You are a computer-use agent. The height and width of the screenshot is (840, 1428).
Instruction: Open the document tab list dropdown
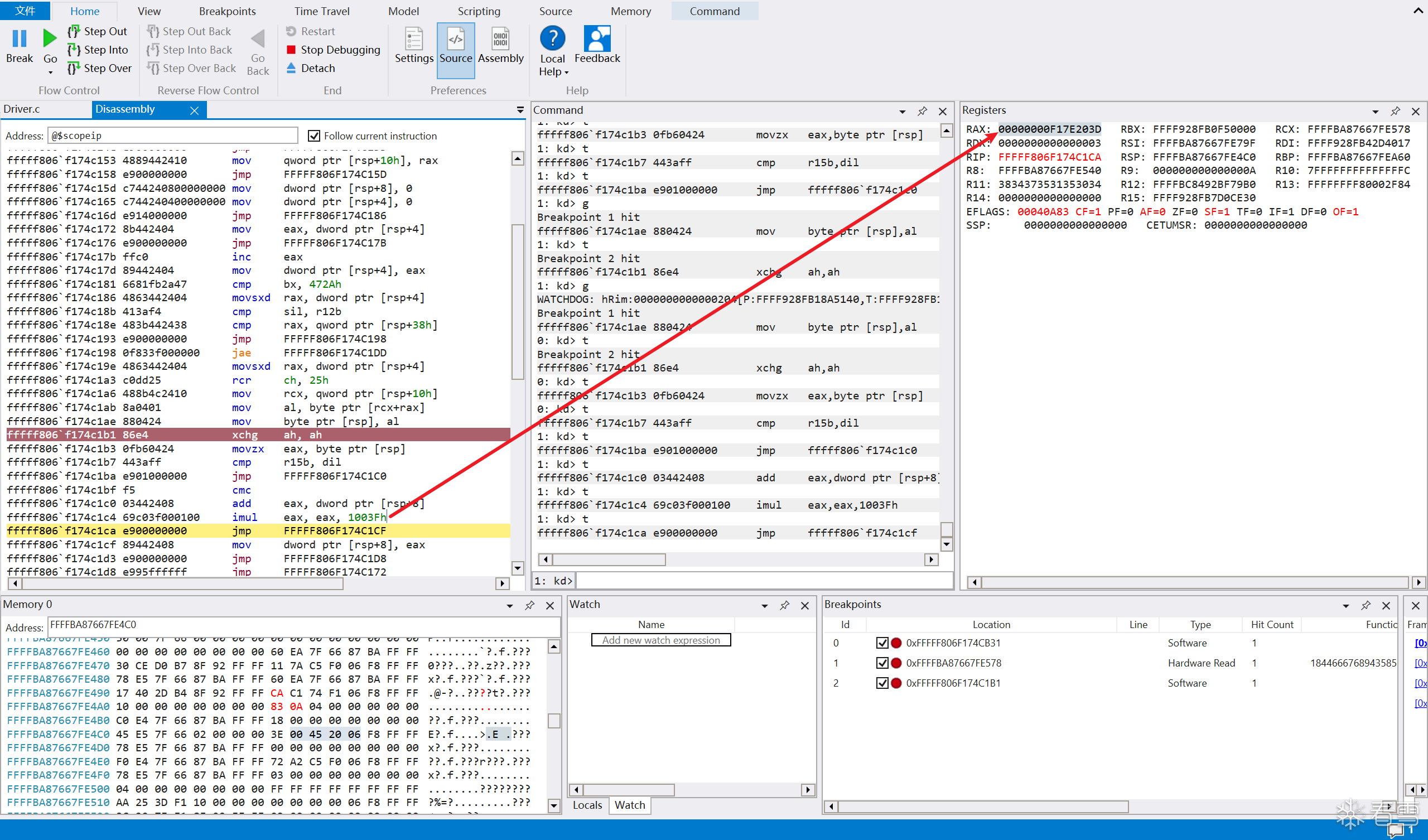(x=520, y=110)
